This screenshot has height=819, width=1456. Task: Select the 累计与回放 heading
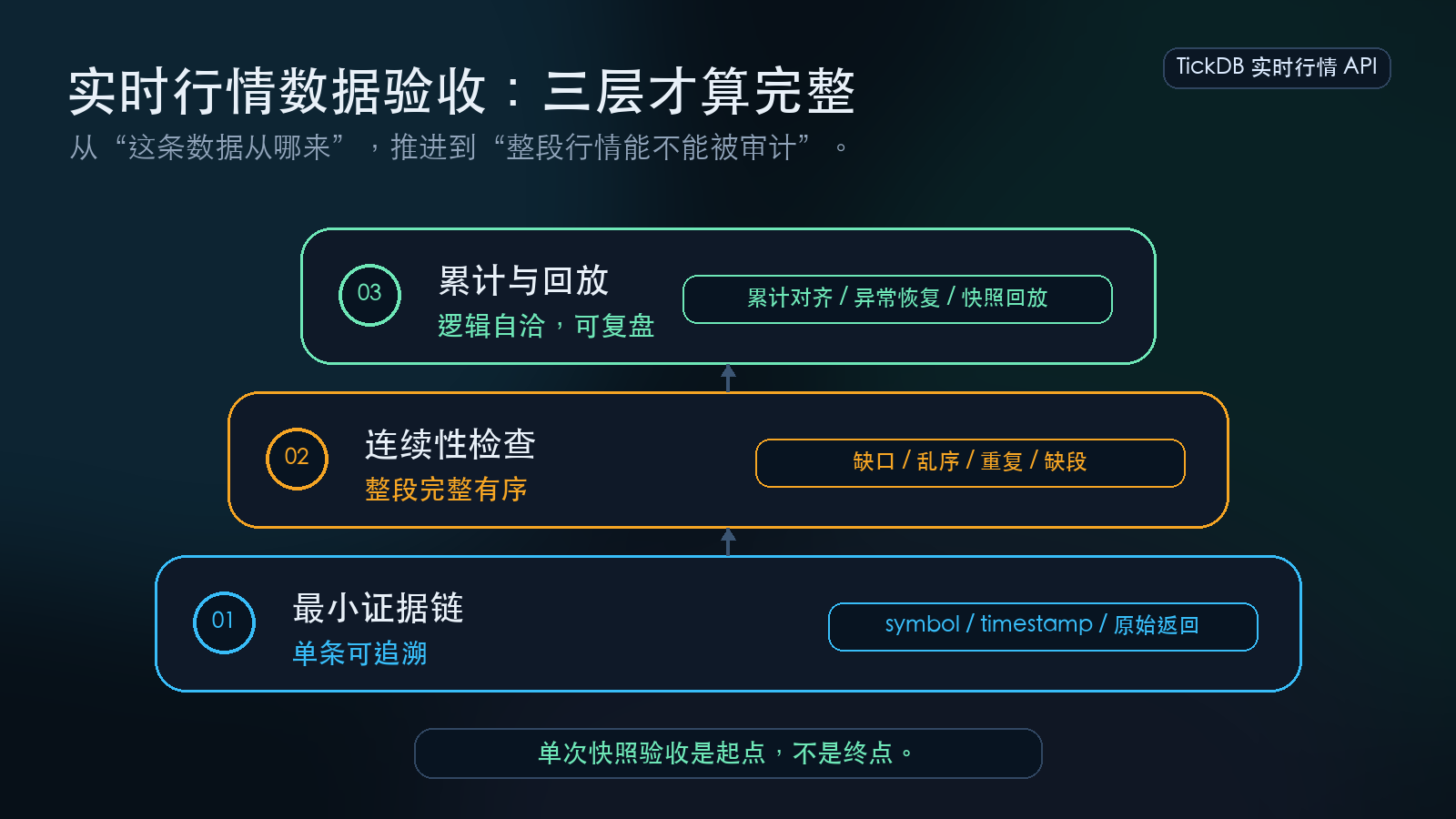[x=523, y=280]
